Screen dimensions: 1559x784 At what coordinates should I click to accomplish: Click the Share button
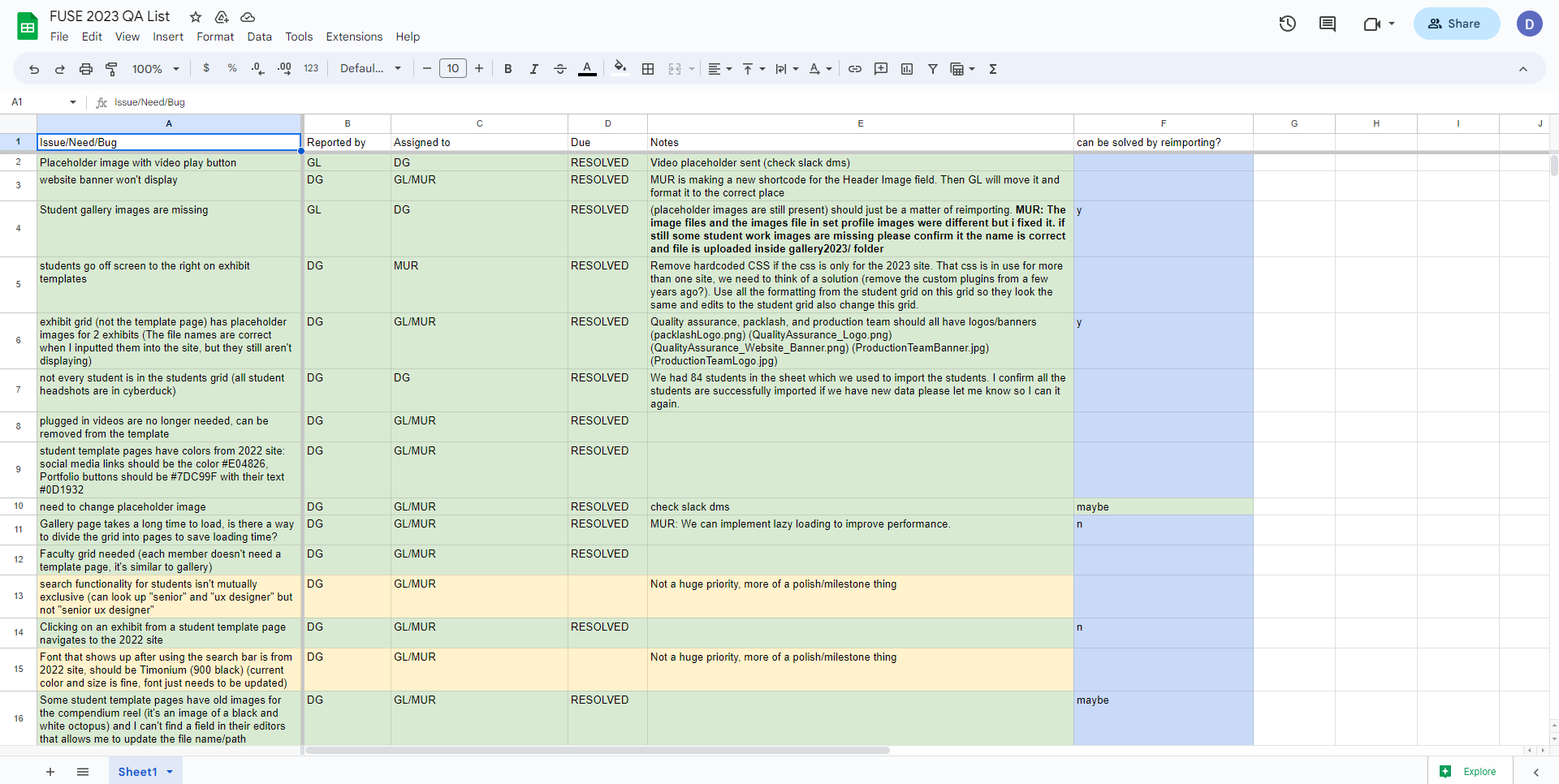coord(1455,24)
